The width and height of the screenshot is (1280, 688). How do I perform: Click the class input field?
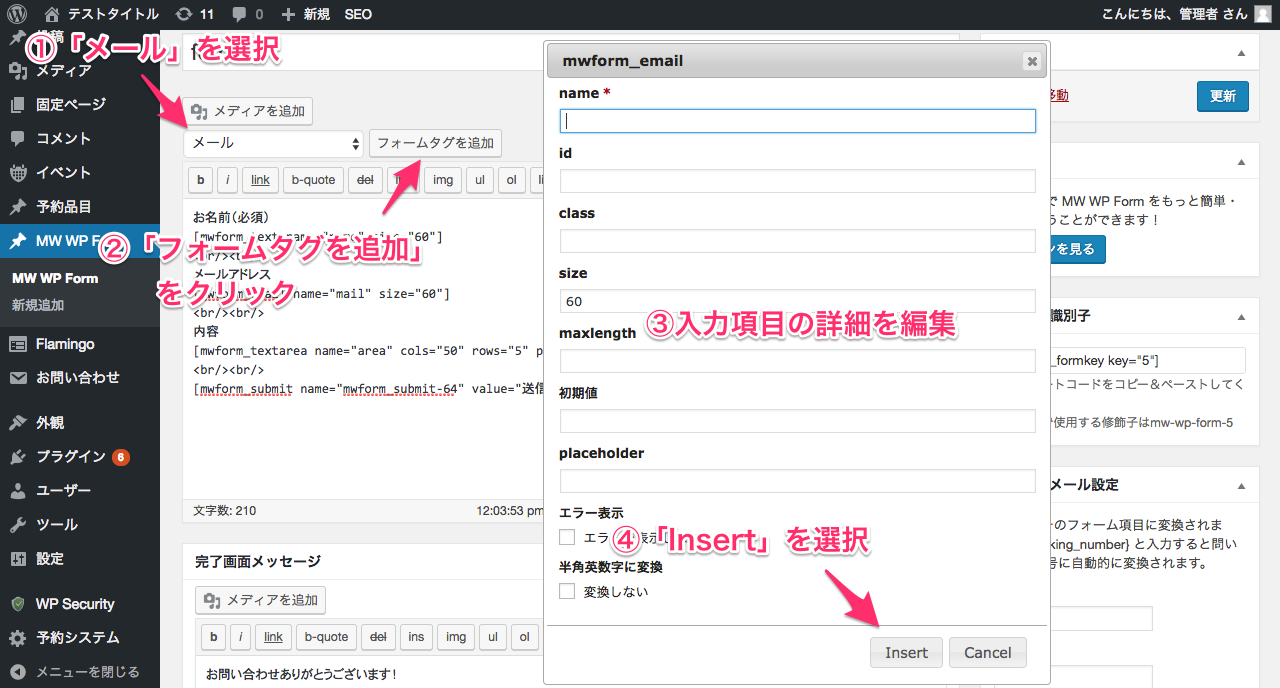click(x=797, y=241)
